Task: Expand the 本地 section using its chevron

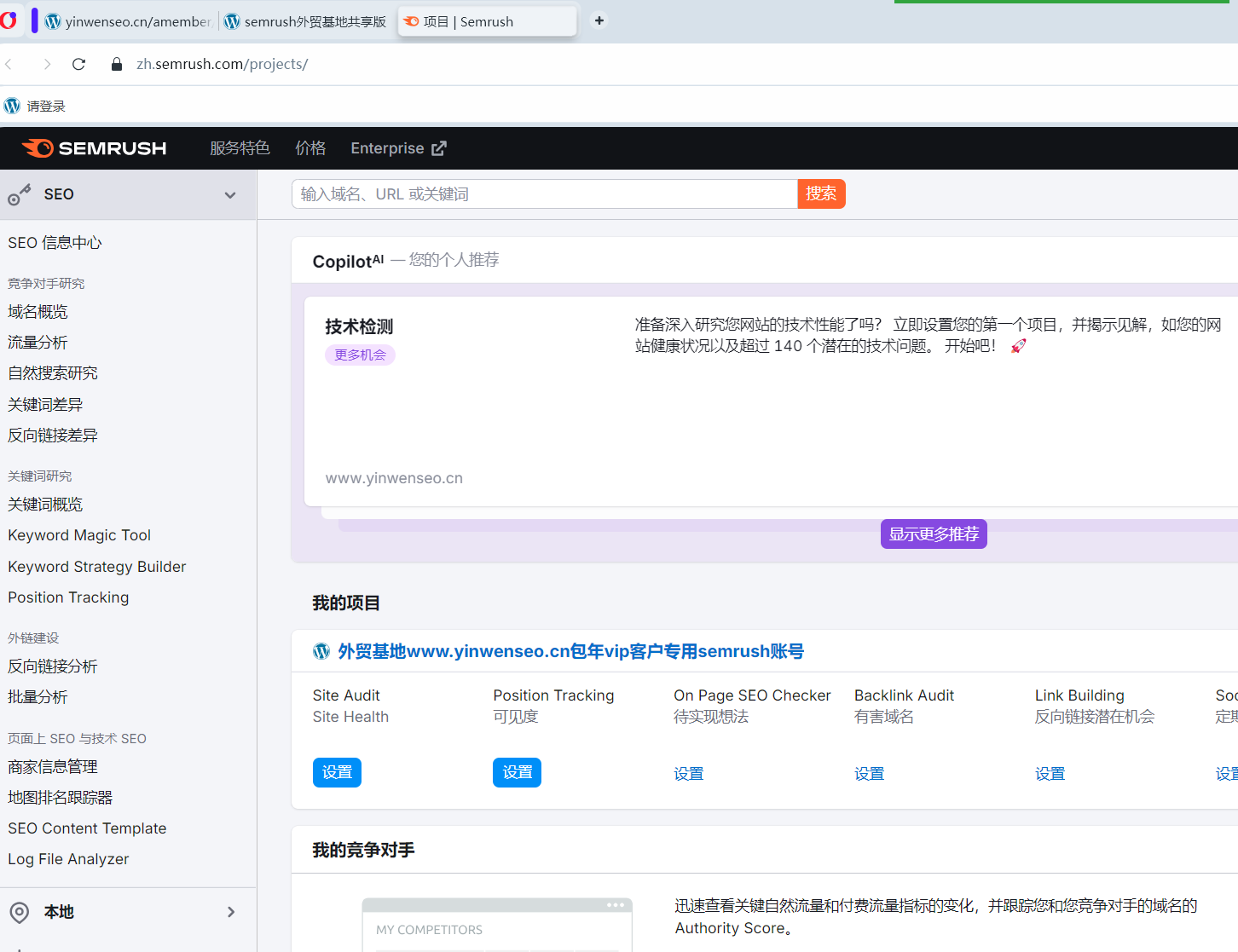Action: pyautogui.click(x=229, y=911)
